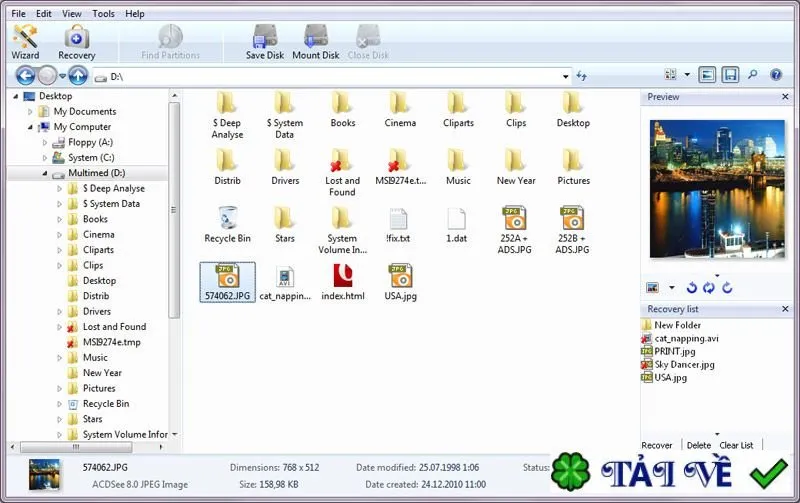The image size is (800, 503).
Task: Expand the Cinema folder in the tree
Action: (59, 235)
